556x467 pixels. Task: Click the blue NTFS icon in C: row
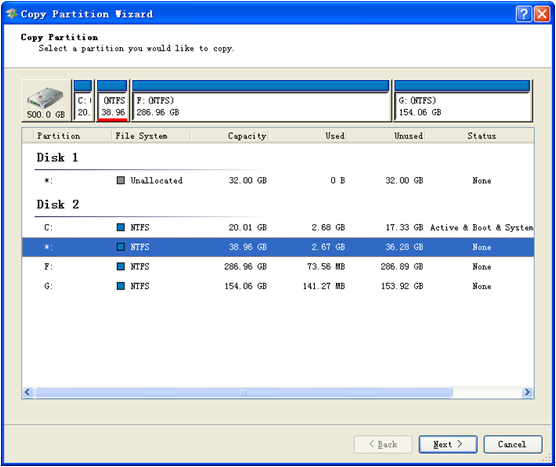point(121,227)
